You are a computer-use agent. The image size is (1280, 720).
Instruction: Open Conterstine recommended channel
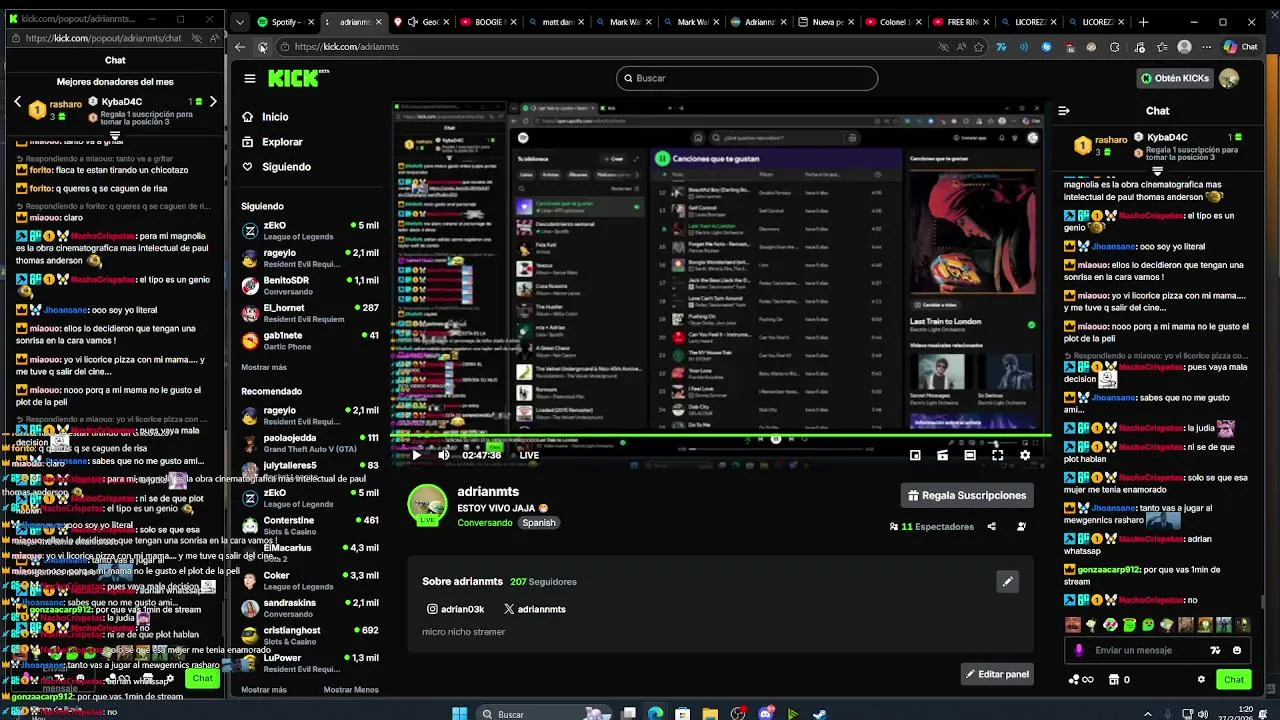310,526
